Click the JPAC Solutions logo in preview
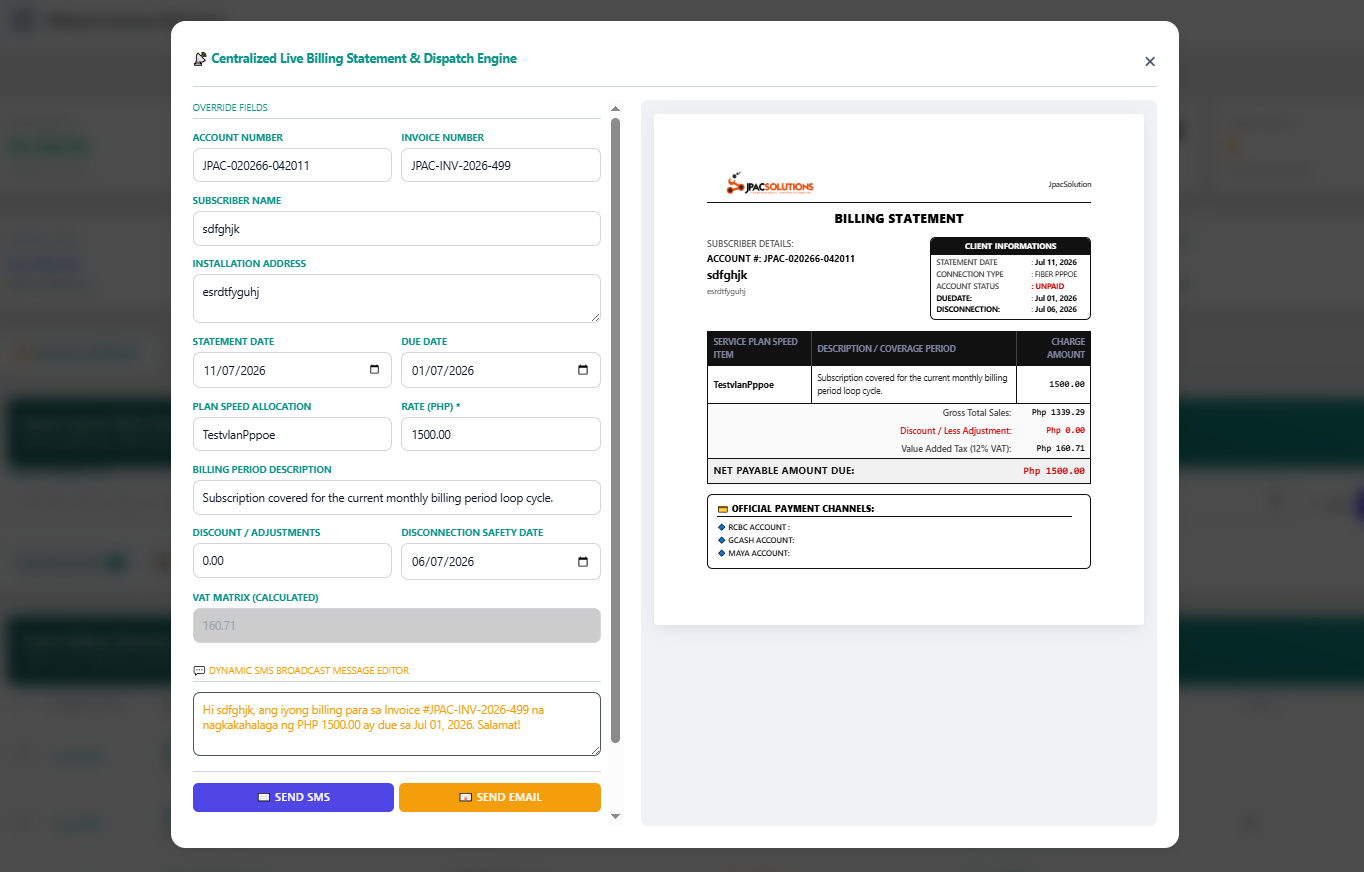This screenshot has height=872, width=1364. tap(770, 185)
